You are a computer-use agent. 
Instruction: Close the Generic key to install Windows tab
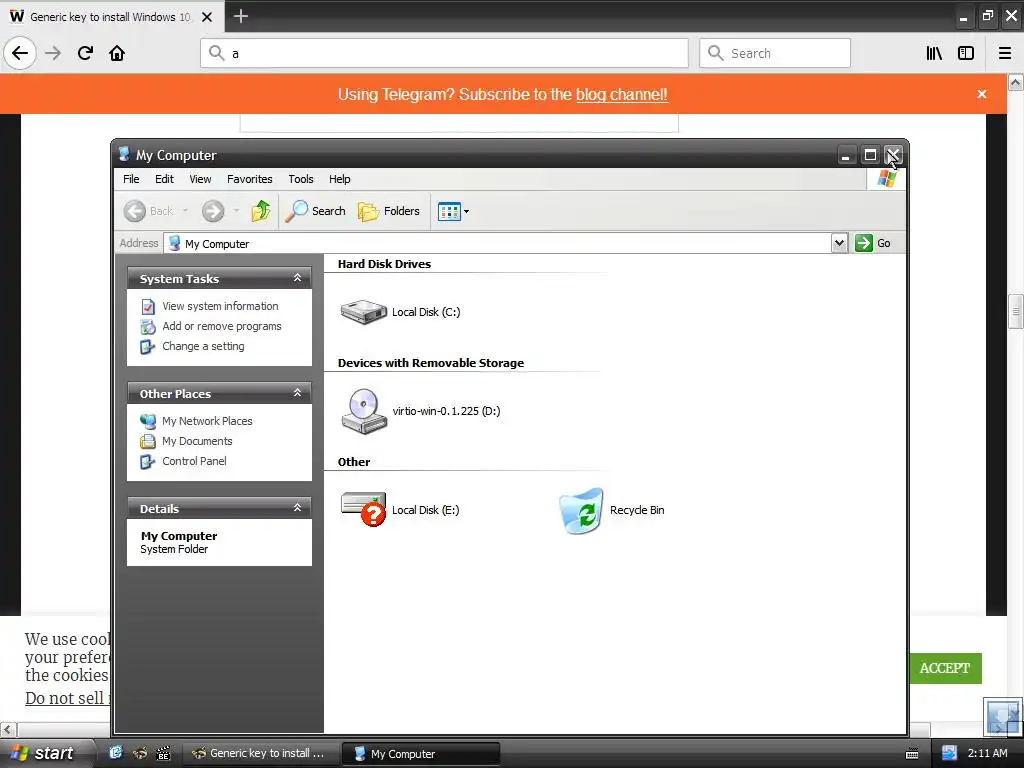pos(207,17)
